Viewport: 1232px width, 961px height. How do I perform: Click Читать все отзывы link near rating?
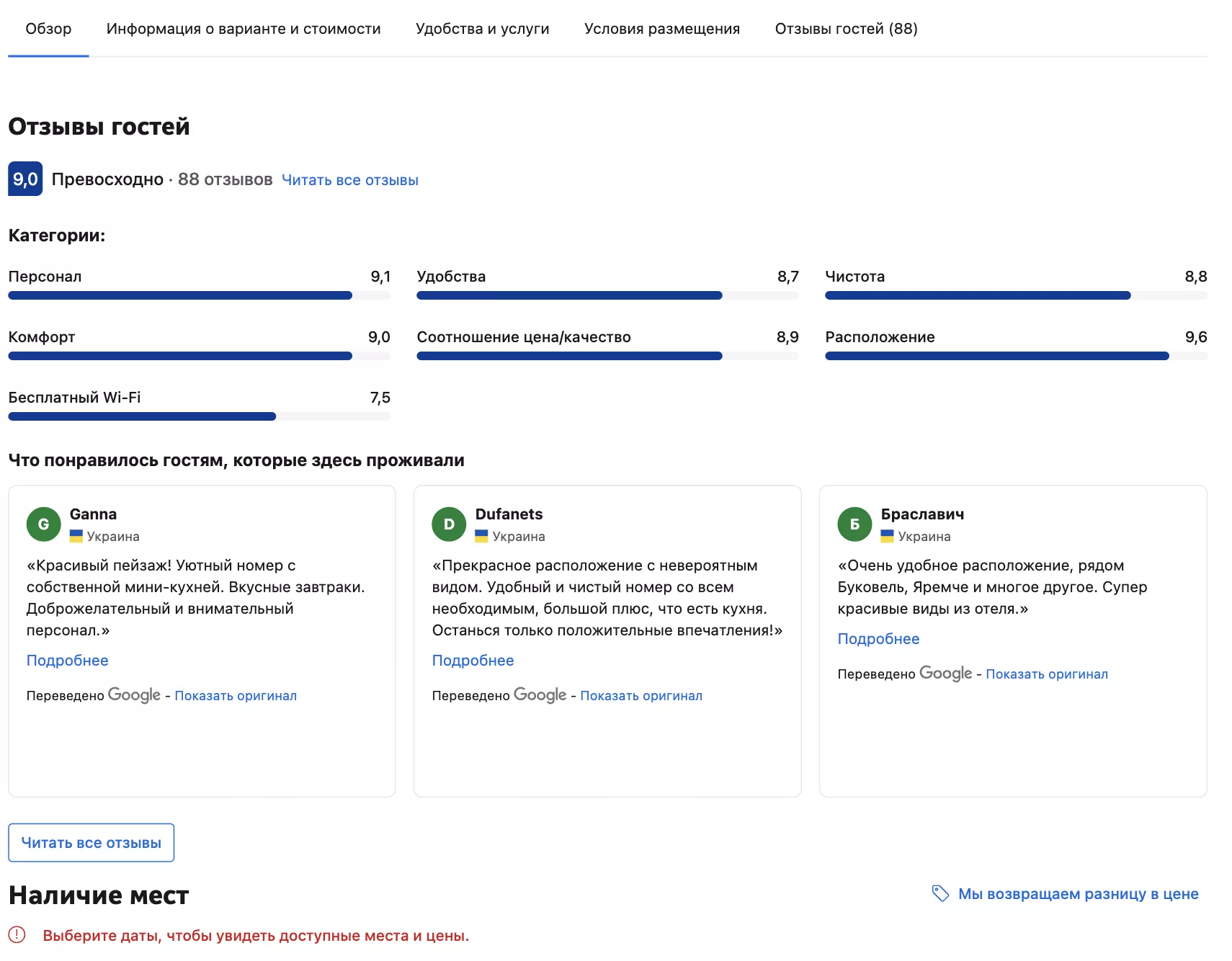tap(349, 180)
